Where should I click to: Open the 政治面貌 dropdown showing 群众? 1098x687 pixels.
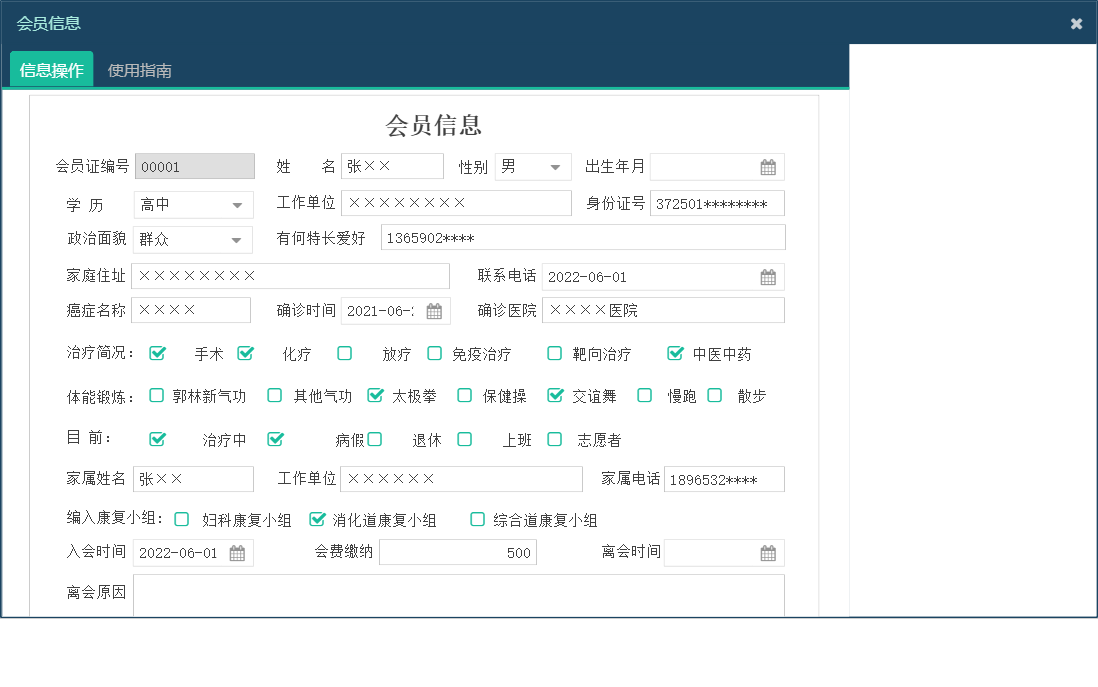(x=239, y=240)
